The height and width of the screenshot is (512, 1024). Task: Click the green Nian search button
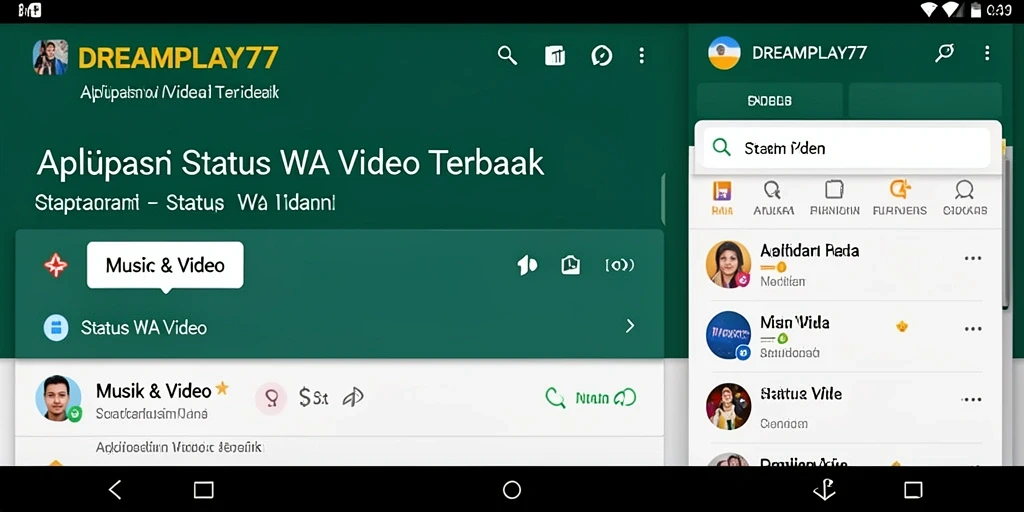[591, 398]
